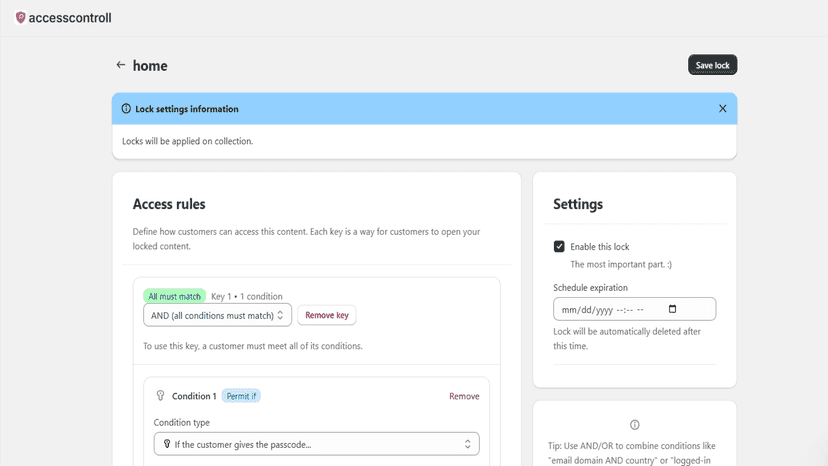Viewport: 828px width, 466px height.
Task: Open the calendar picker icon in Schedule expiration
Action: pos(672,309)
